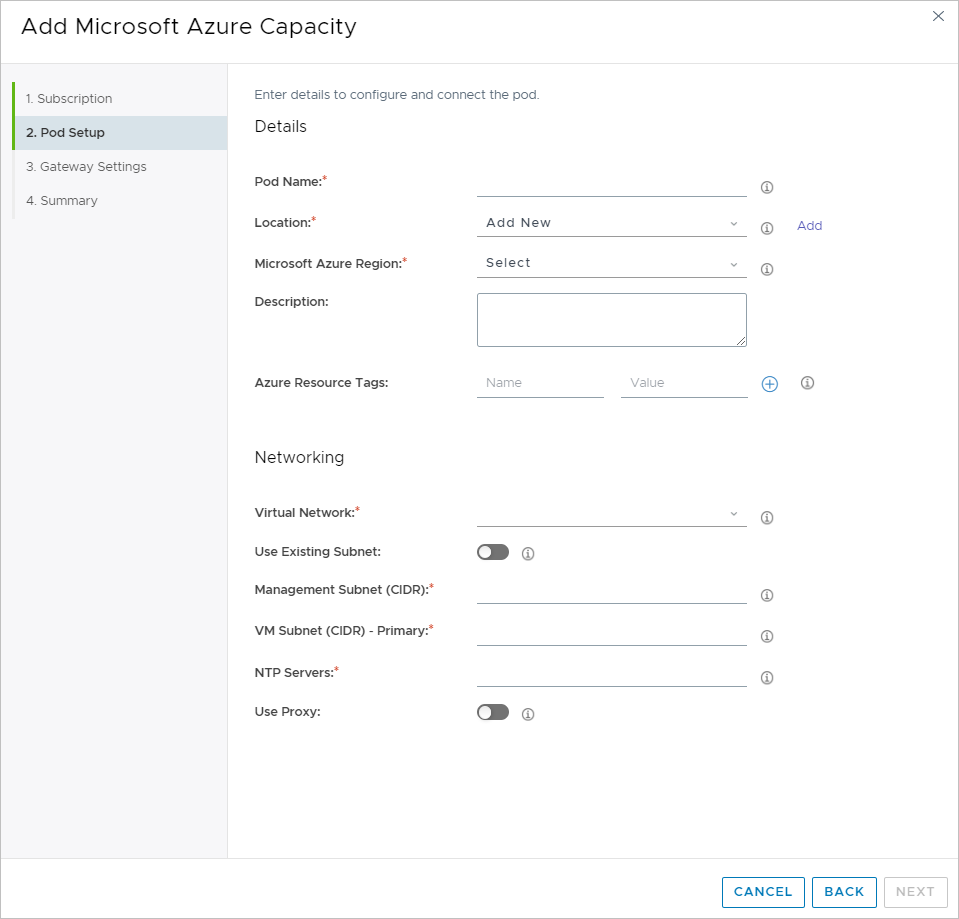This screenshot has height=919, width=959.
Task: Focus the resource tag Value field
Action: click(684, 383)
